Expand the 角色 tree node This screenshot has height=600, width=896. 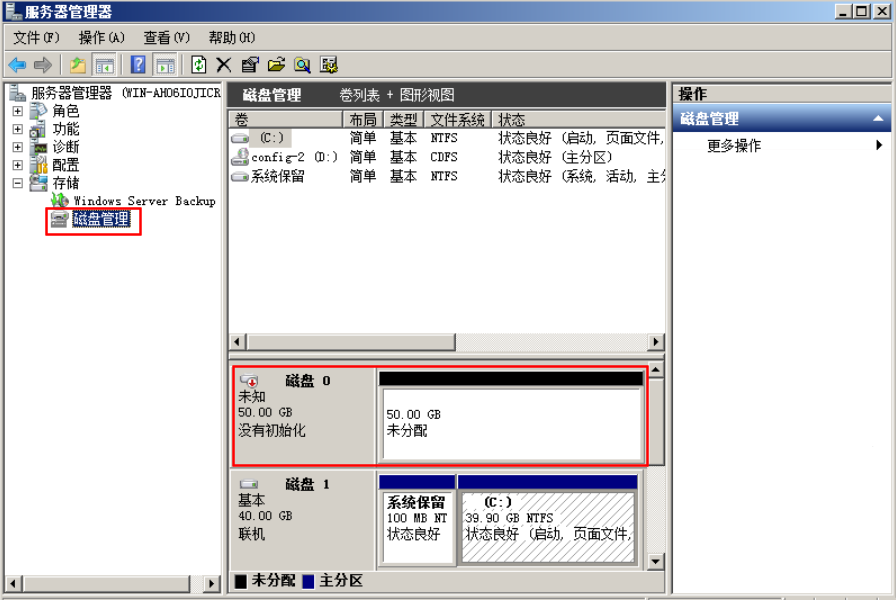point(17,111)
